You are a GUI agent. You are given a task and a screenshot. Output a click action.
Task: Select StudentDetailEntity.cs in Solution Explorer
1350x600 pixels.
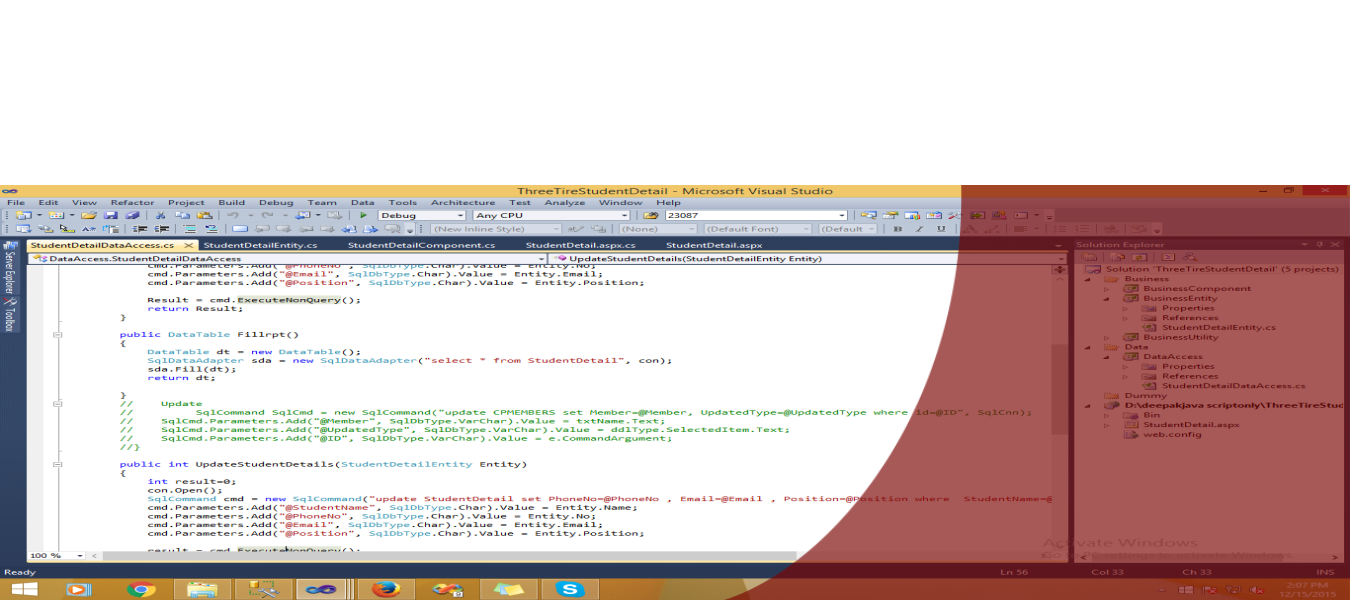click(1218, 328)
